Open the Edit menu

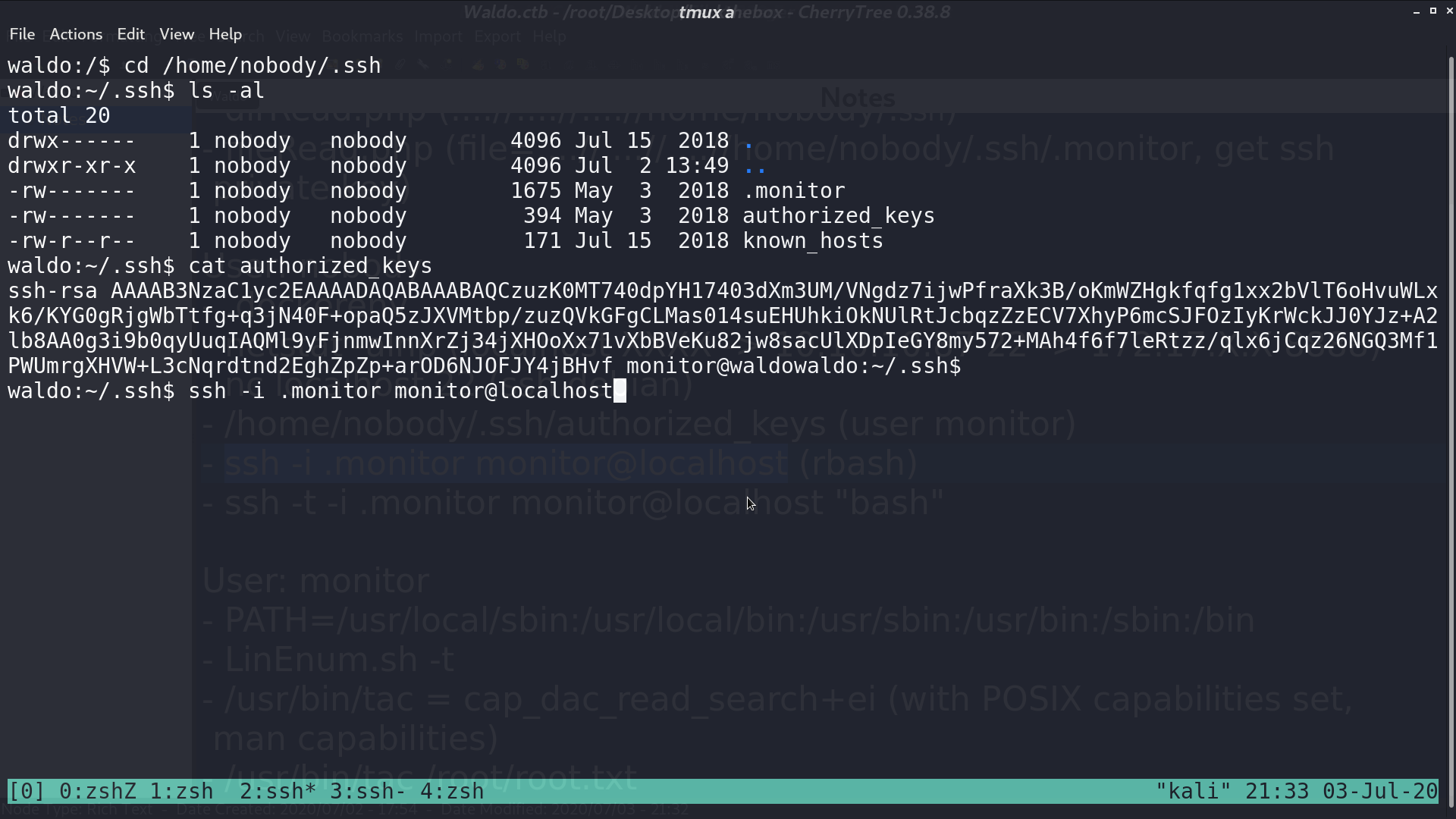[x=130, y=34]
